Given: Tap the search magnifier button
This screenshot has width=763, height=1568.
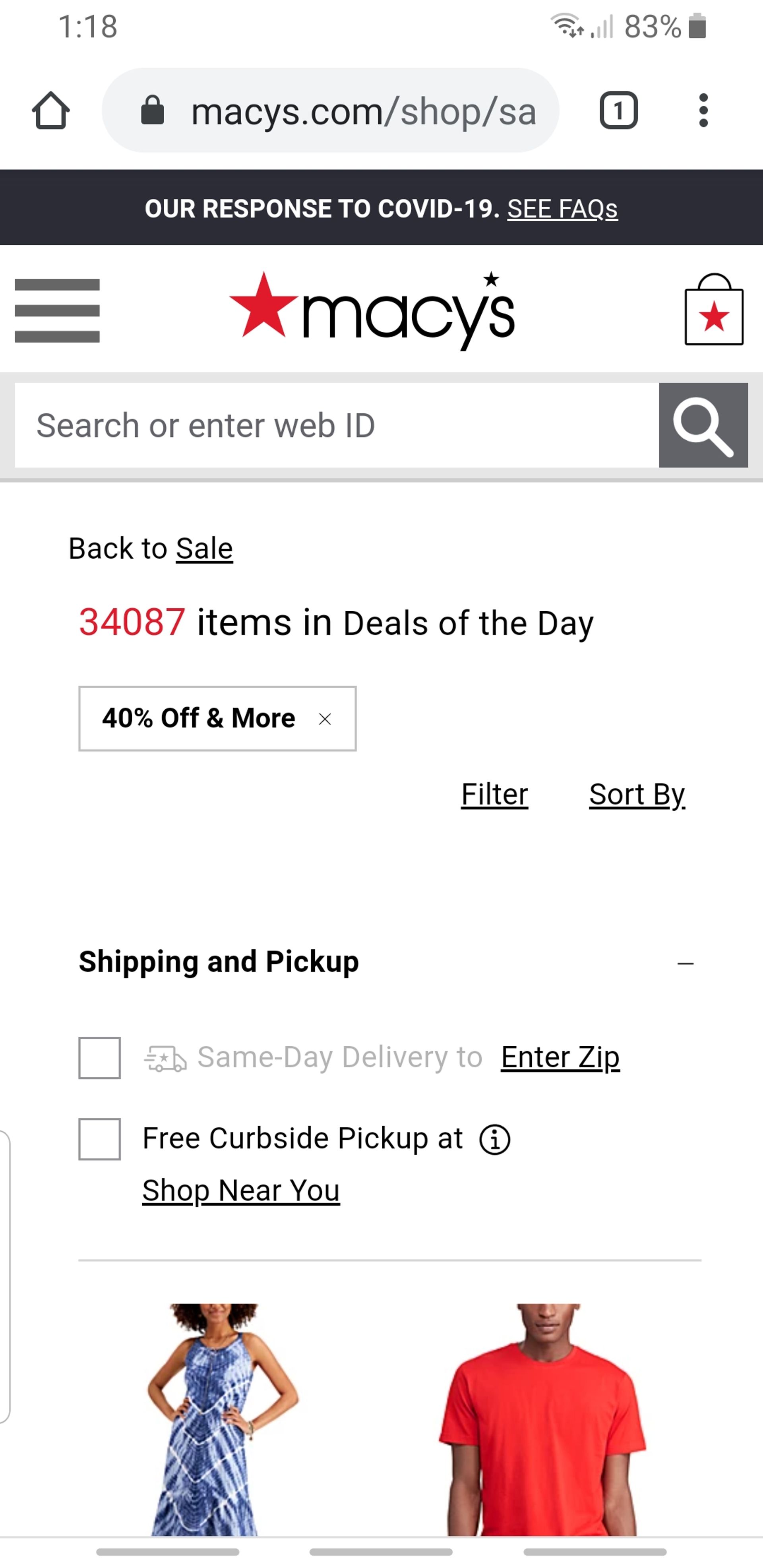Looking at the screenshot, I should point(703,425).
